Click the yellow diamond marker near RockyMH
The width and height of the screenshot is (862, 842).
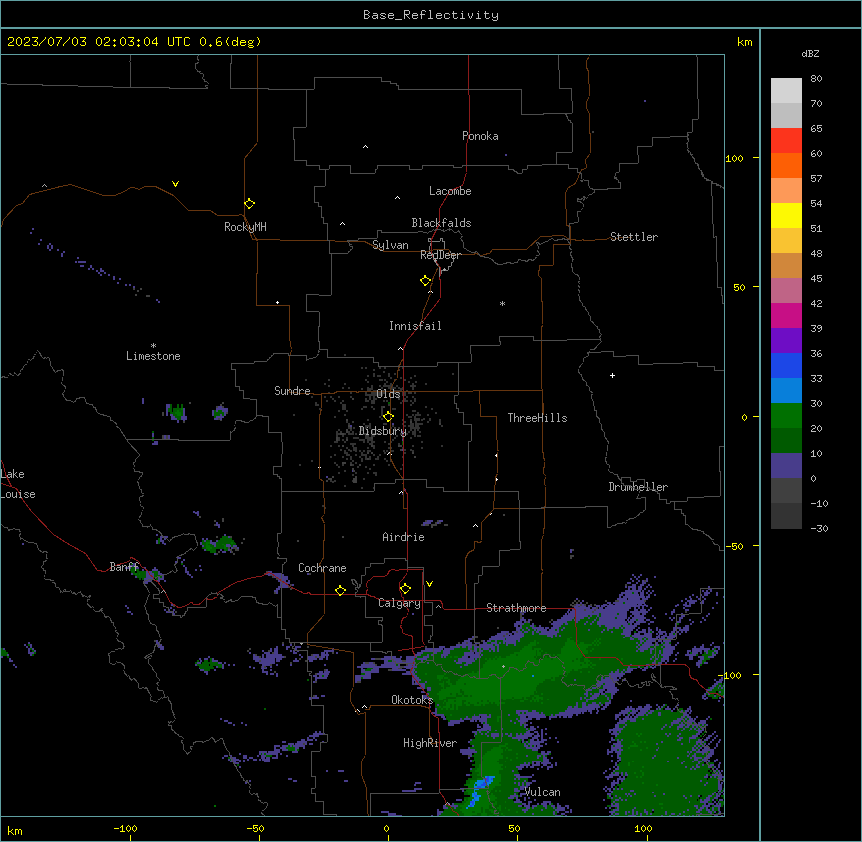tap(250, 204)
